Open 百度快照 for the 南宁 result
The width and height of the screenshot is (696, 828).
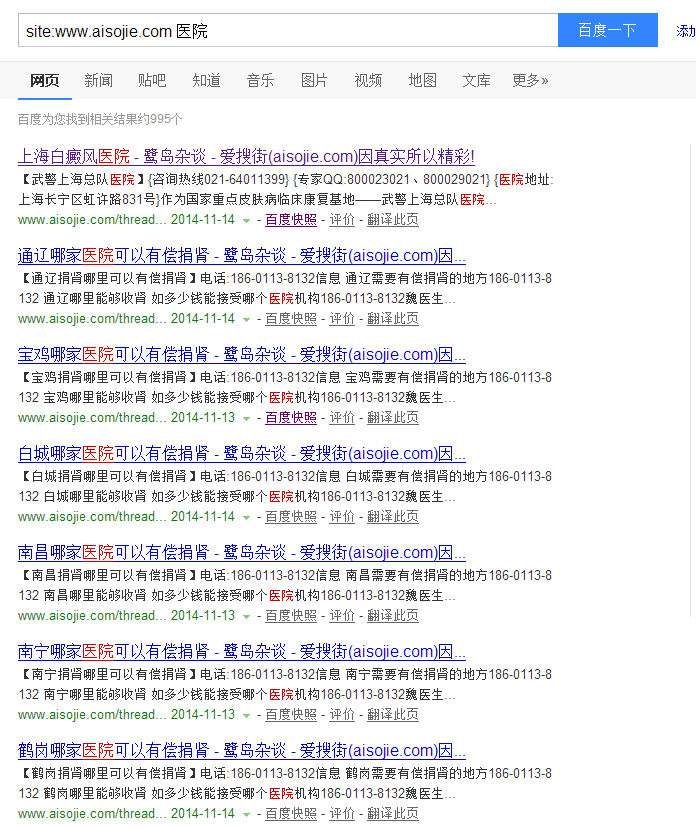(x=291, y=715)
